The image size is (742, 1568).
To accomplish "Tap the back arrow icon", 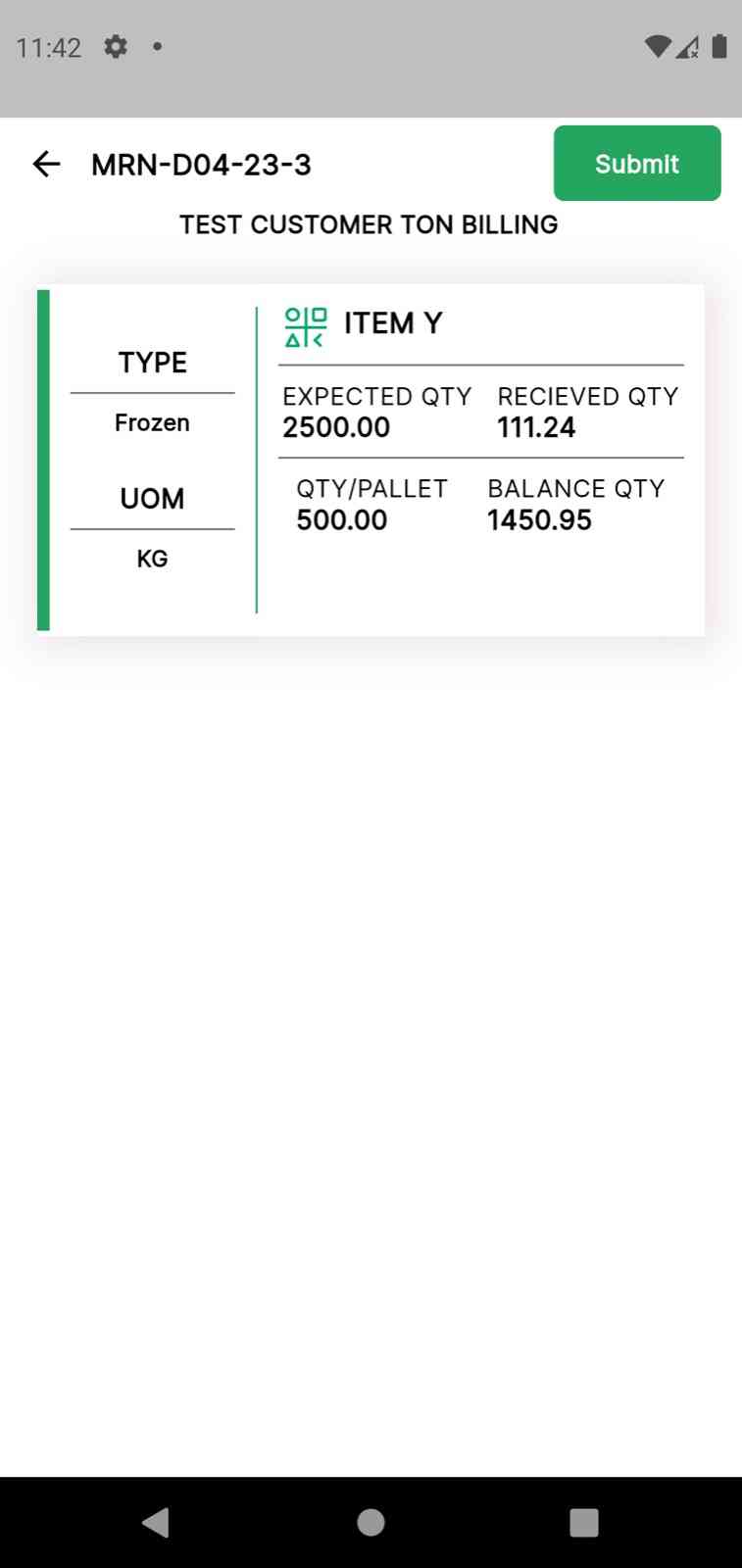I will point(46,164).
